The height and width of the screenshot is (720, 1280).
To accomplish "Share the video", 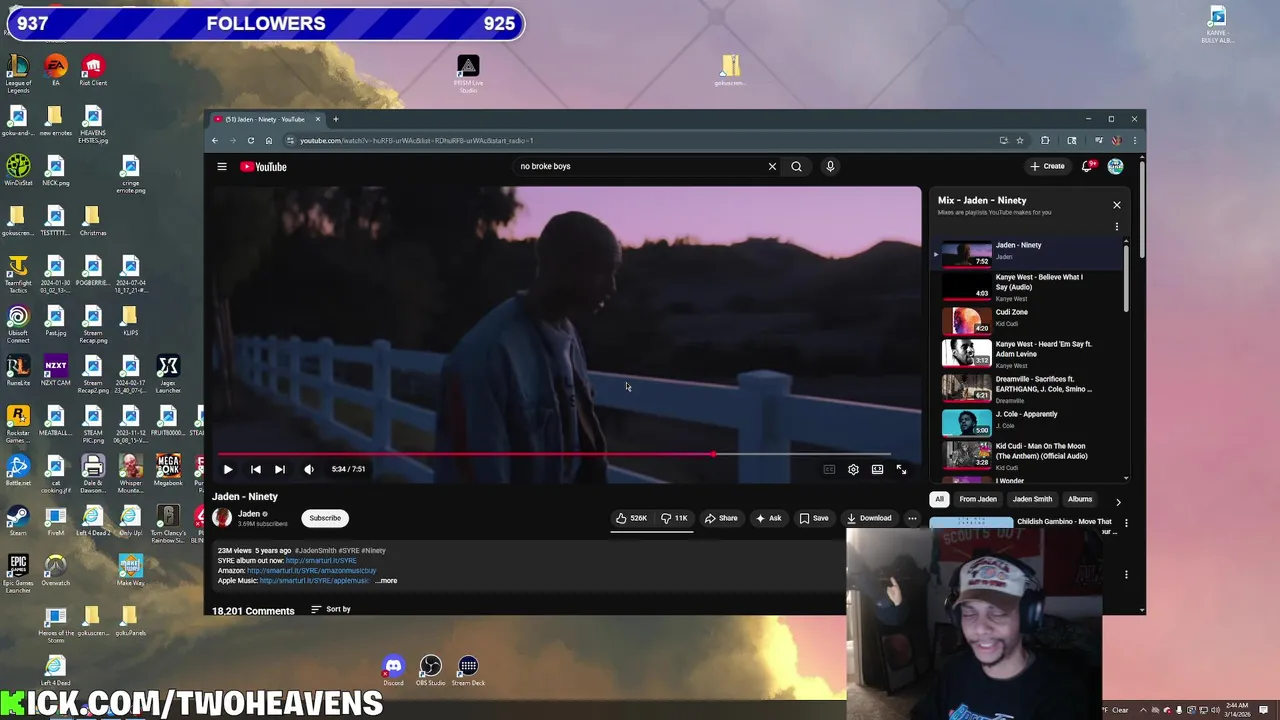I will tap(721, 518).
